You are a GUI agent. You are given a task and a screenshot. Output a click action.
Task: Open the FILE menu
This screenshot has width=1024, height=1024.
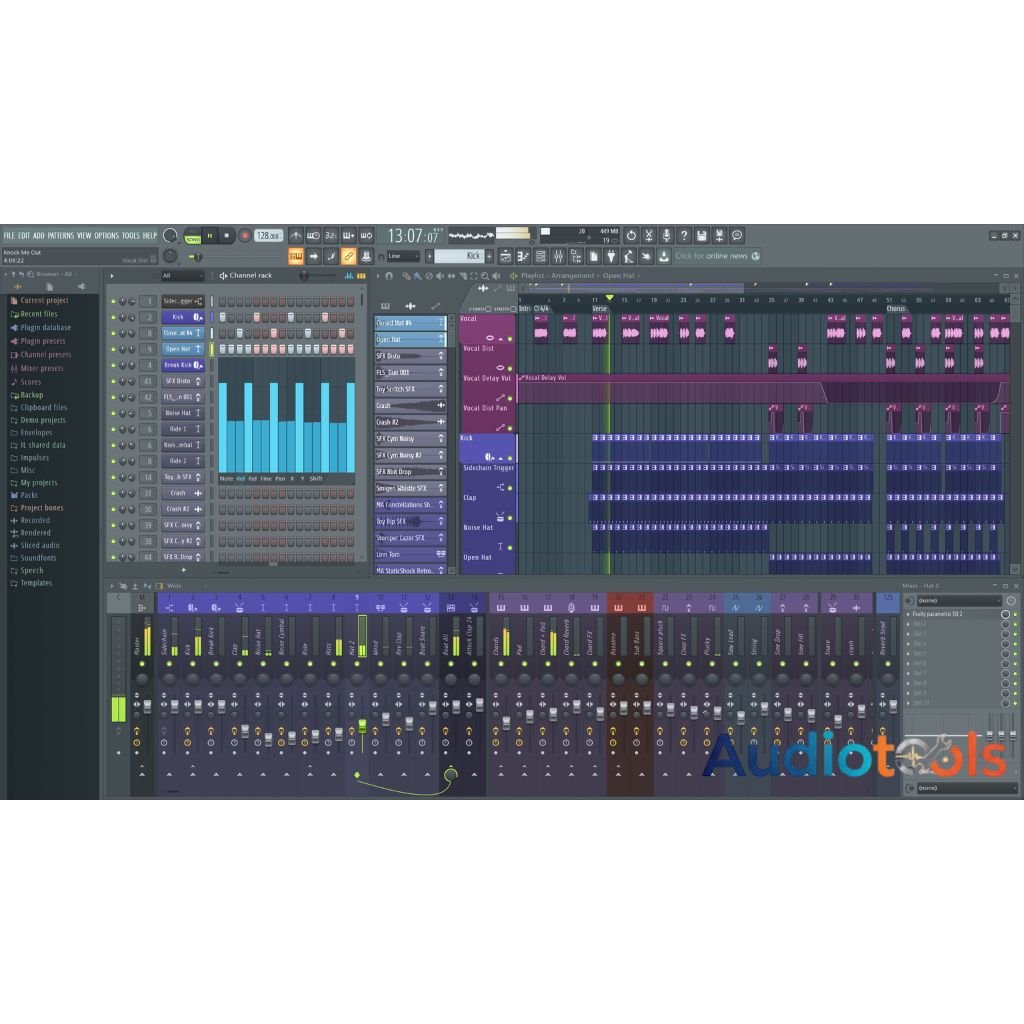coord(10,235)
